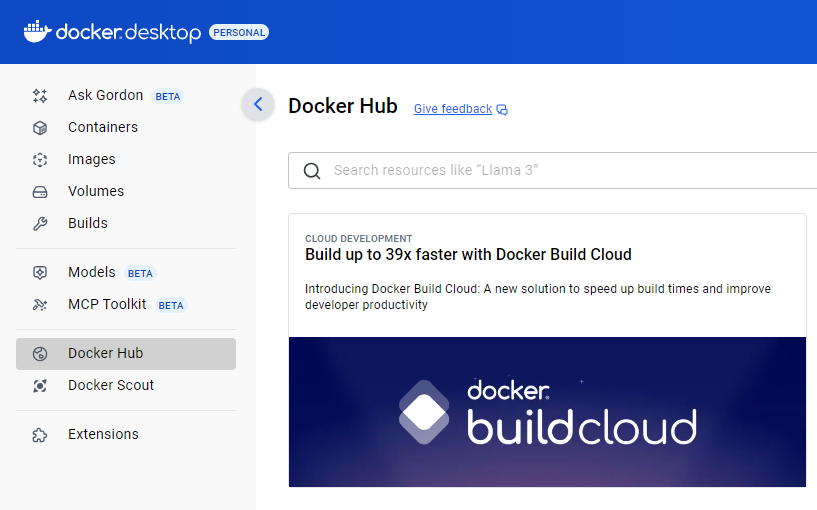Open the Docker Hub menu item
Image resolution: width=817 pixels, height=510 pixels.
pos(105,354)
